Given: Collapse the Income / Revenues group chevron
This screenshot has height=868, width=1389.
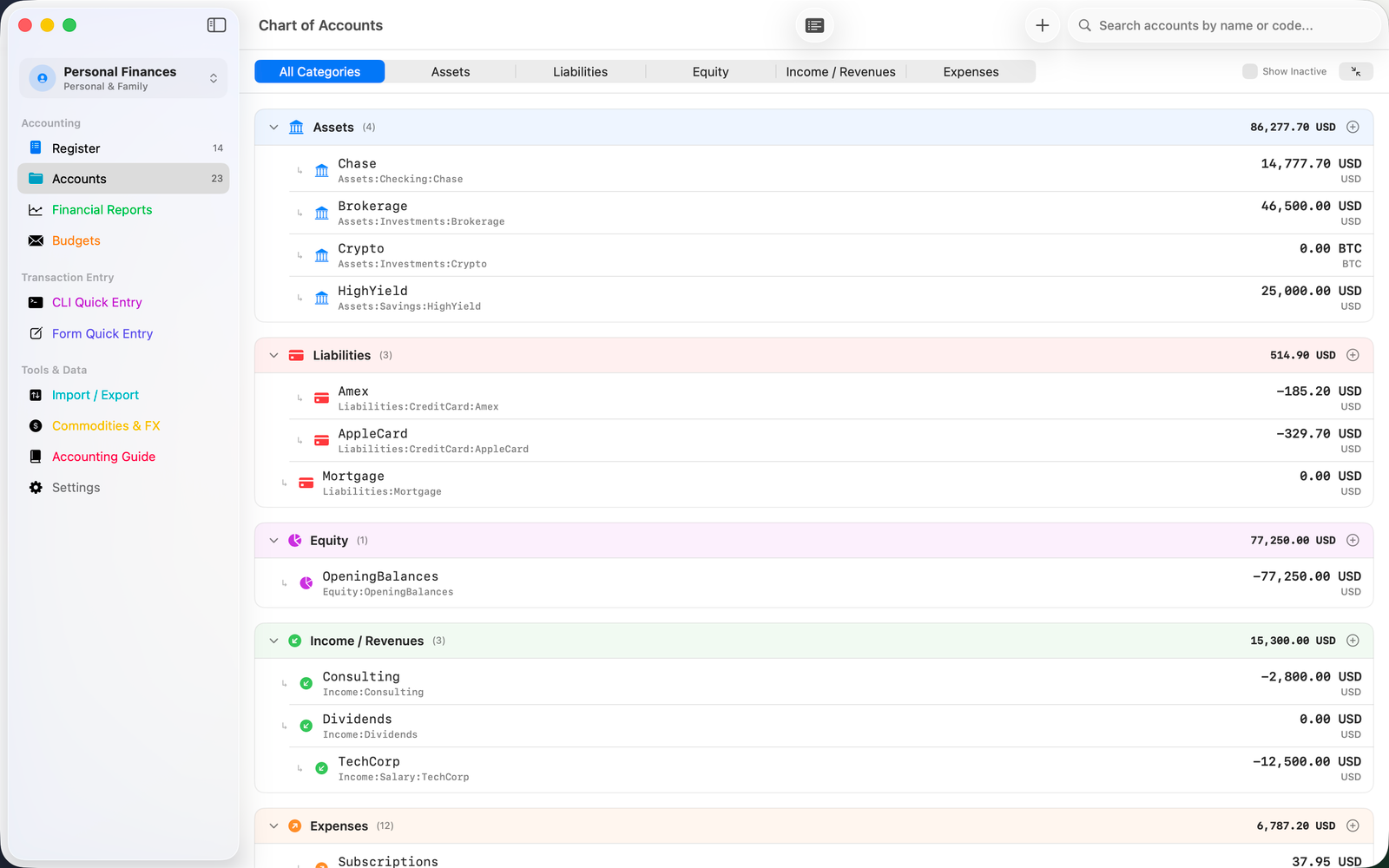Looking at the screenshot, I should 273,641.
